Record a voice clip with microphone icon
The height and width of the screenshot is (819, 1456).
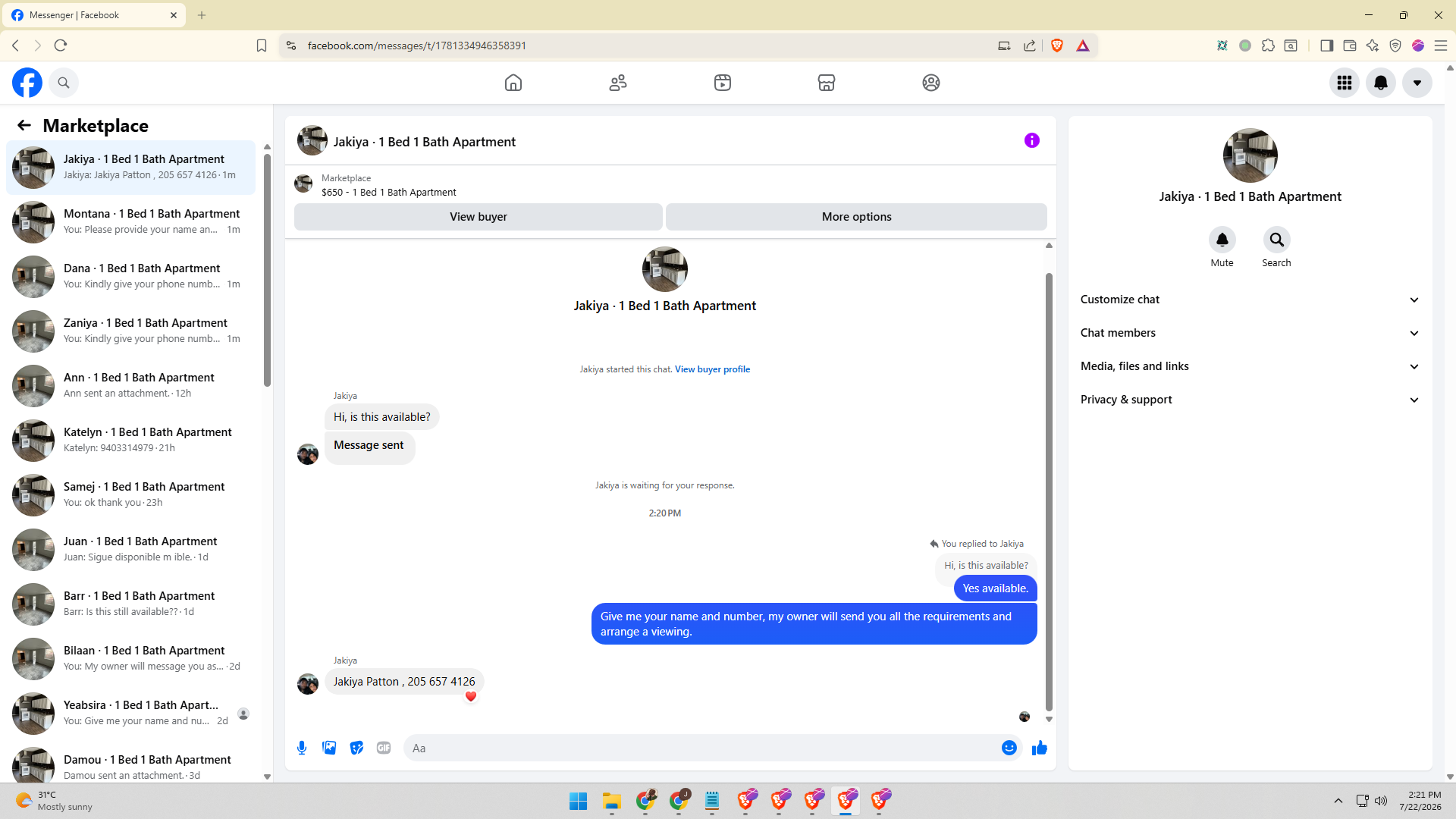click(x=302, y=748)
